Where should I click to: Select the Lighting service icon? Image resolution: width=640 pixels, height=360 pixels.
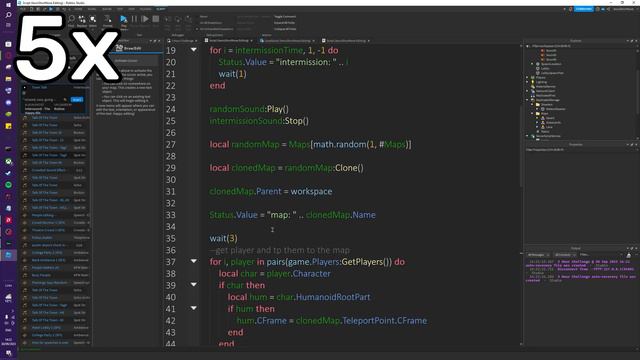click(533, 82)
